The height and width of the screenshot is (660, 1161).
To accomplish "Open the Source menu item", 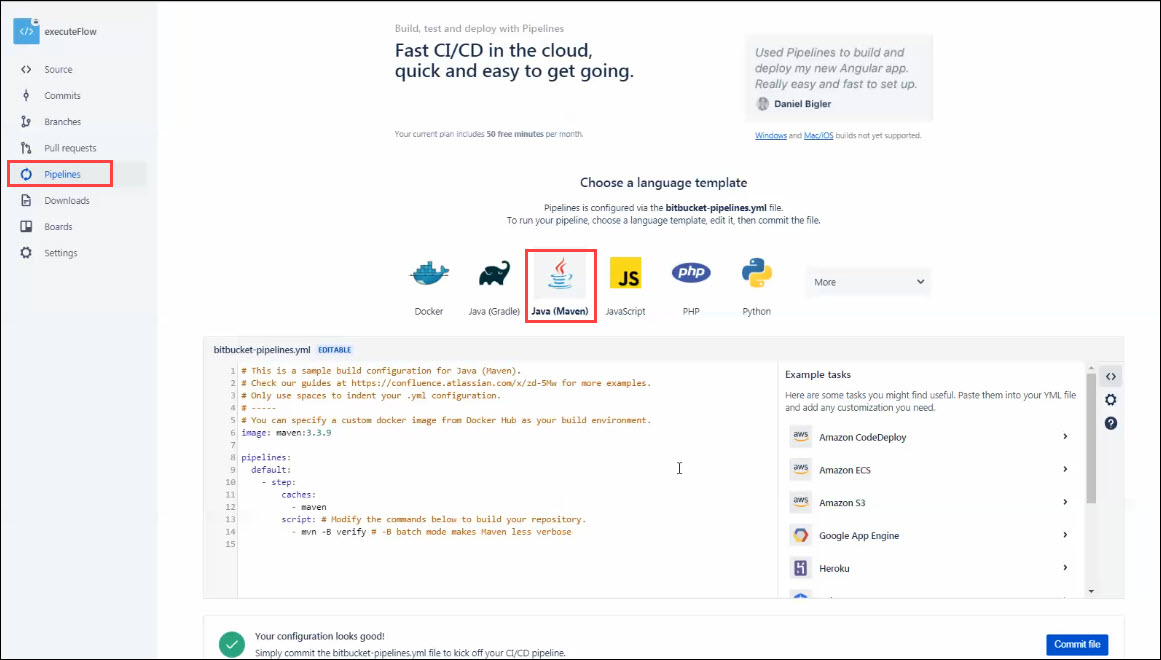I will pyautogui.click(x=58, y=70).
